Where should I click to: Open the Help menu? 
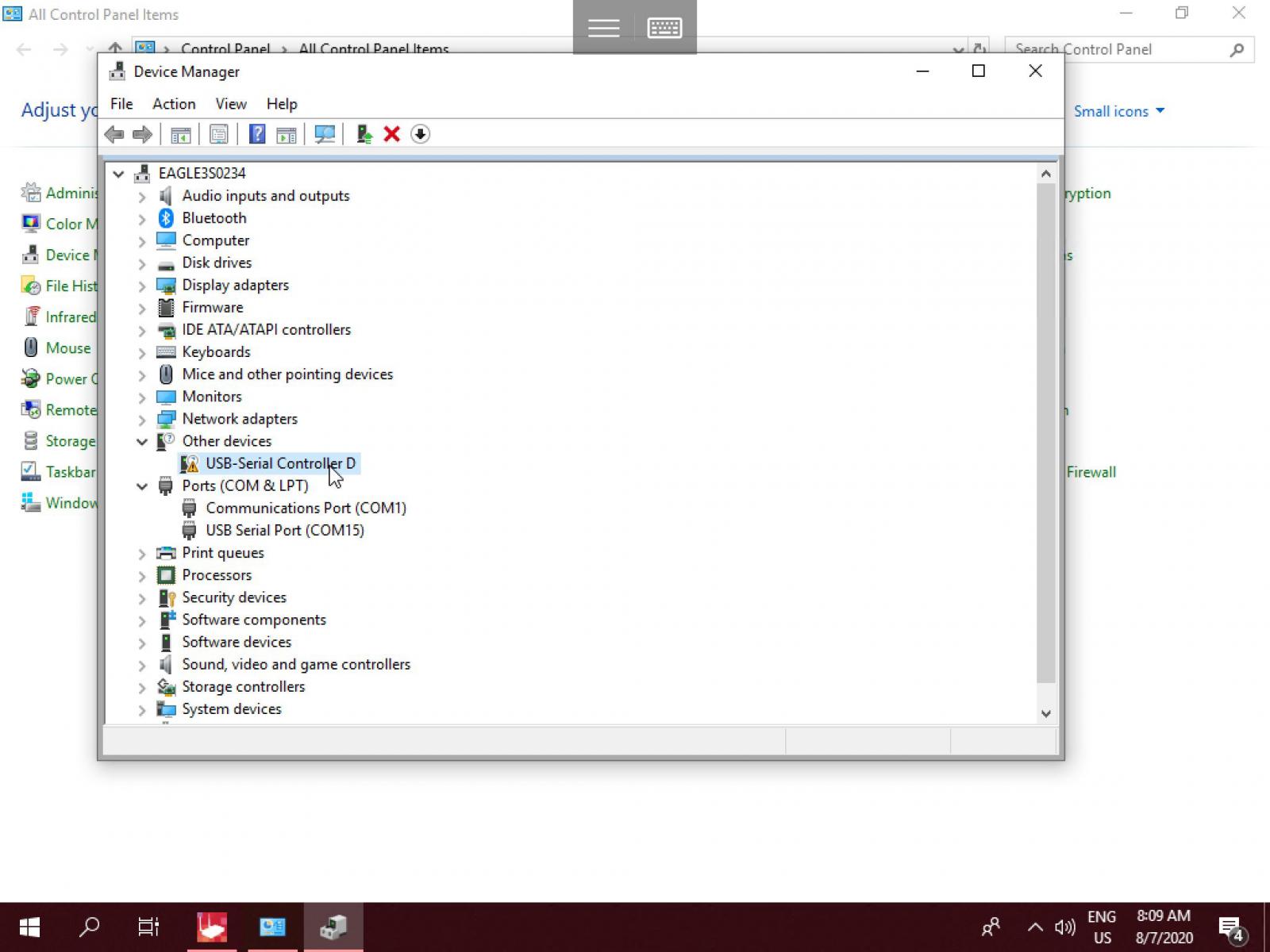282,104
